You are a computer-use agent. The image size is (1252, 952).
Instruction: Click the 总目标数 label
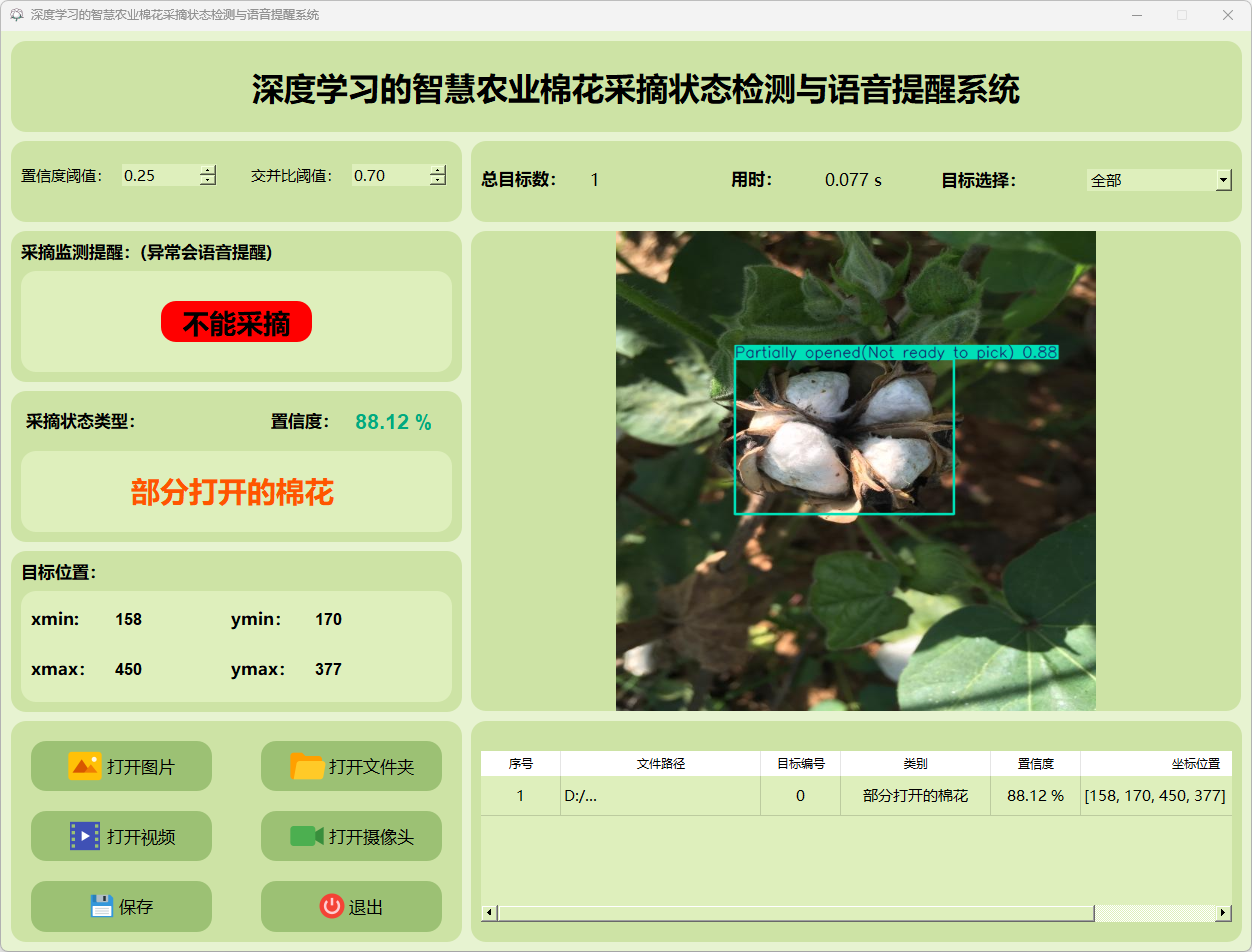(x=519, y=180)
